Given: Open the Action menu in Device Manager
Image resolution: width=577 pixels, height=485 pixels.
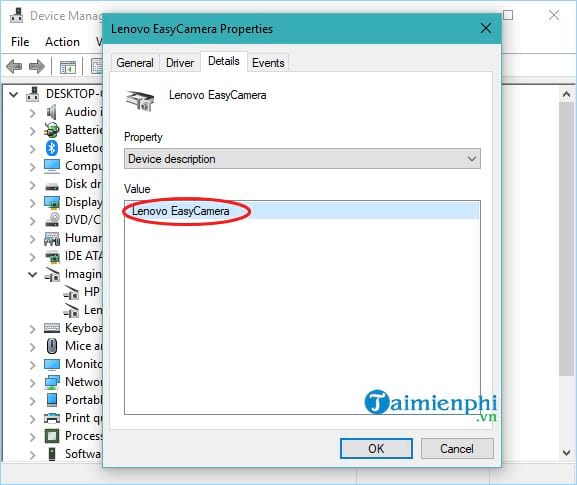Looking at the screenshot, I should 62,42.
